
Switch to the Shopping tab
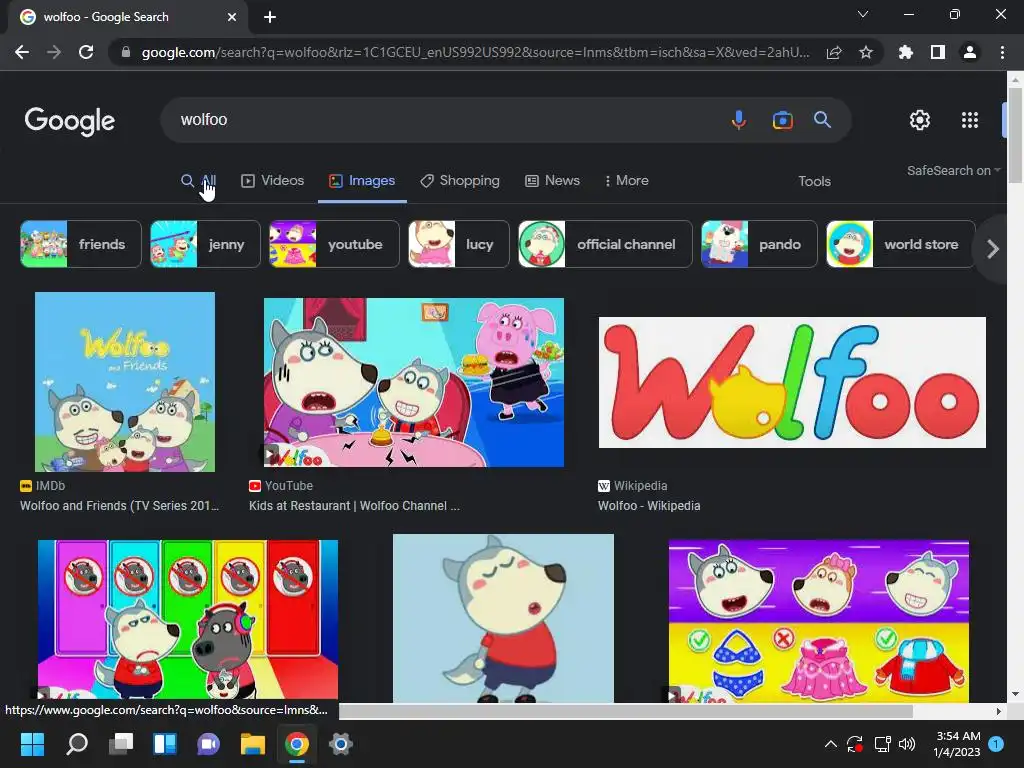[x=460, y=180]
